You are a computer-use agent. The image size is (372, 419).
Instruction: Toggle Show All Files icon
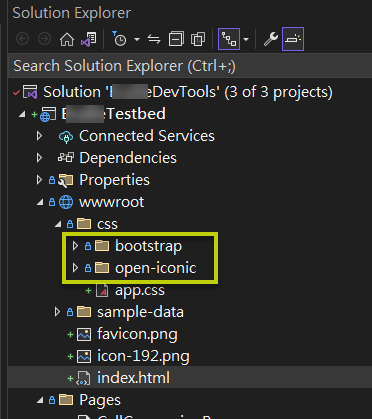(198, 39)
